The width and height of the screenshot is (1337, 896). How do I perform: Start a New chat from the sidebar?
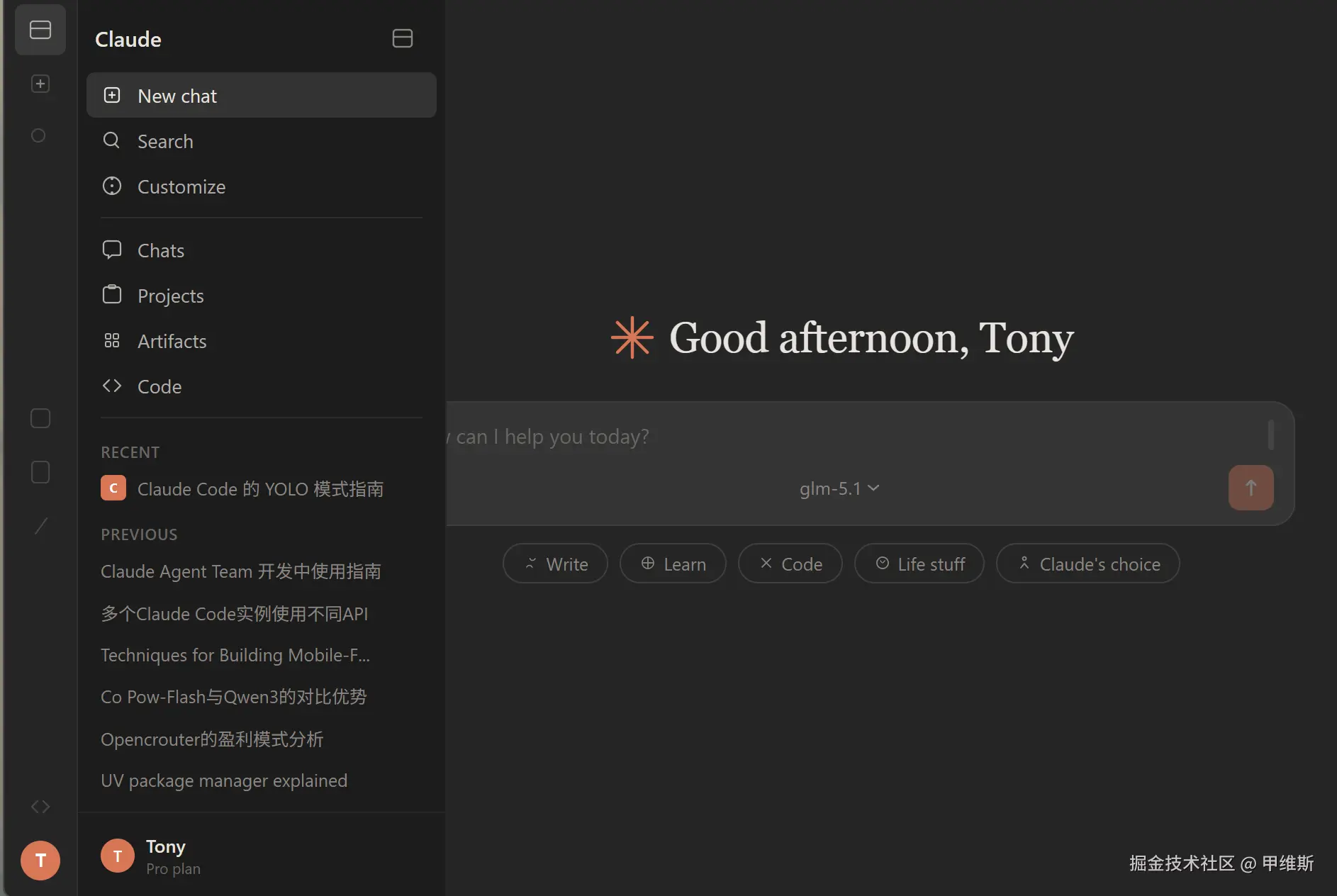[x=262, y=95]
